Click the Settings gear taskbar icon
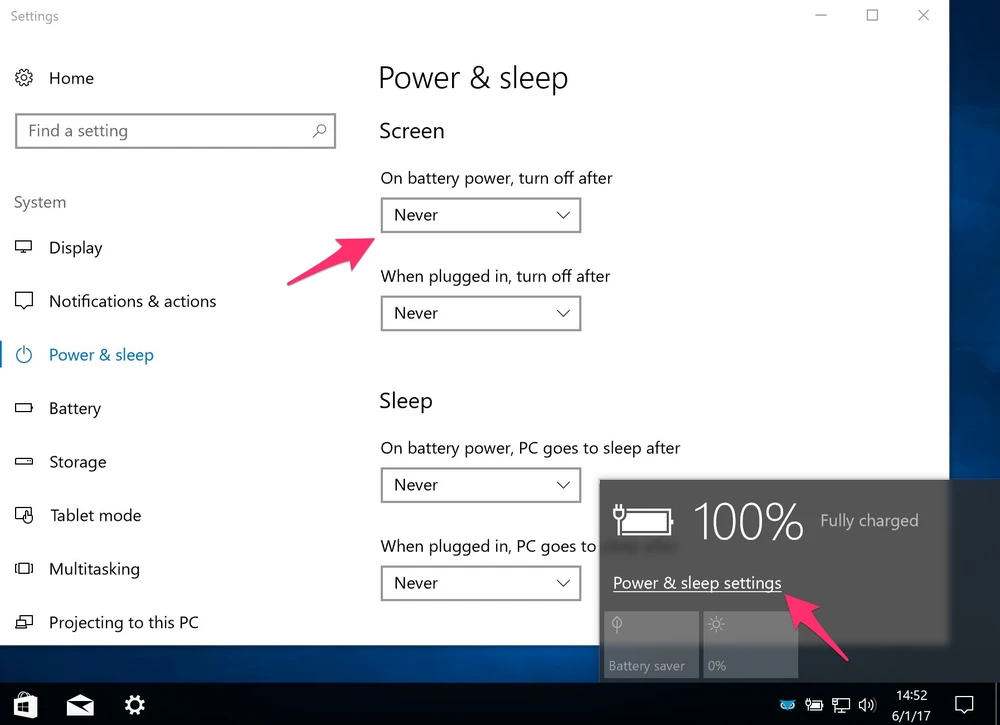The height and width of the screenshot is (725, 1000). (x=135, y=705)
